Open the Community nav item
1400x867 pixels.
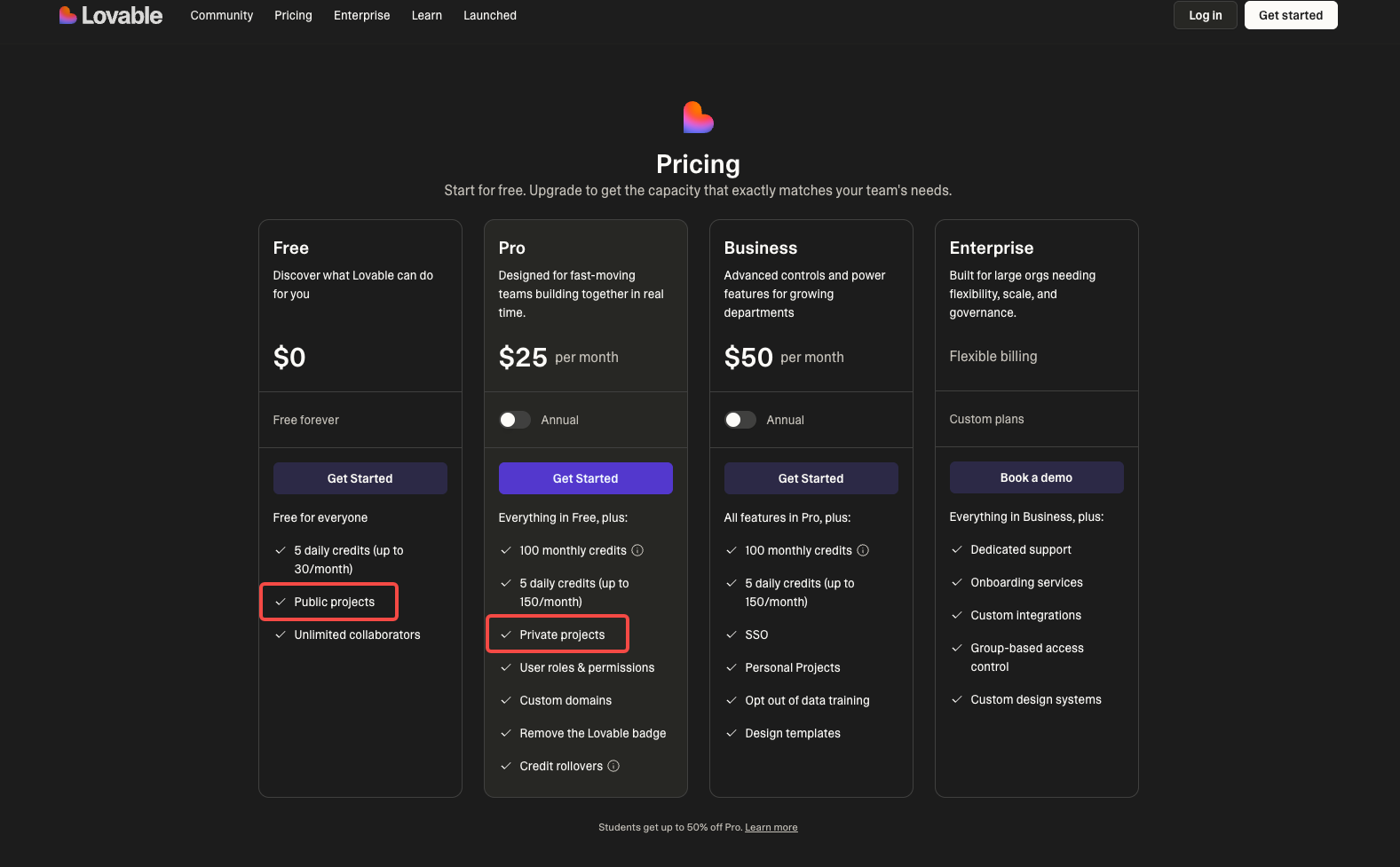(x=222, y=15)
